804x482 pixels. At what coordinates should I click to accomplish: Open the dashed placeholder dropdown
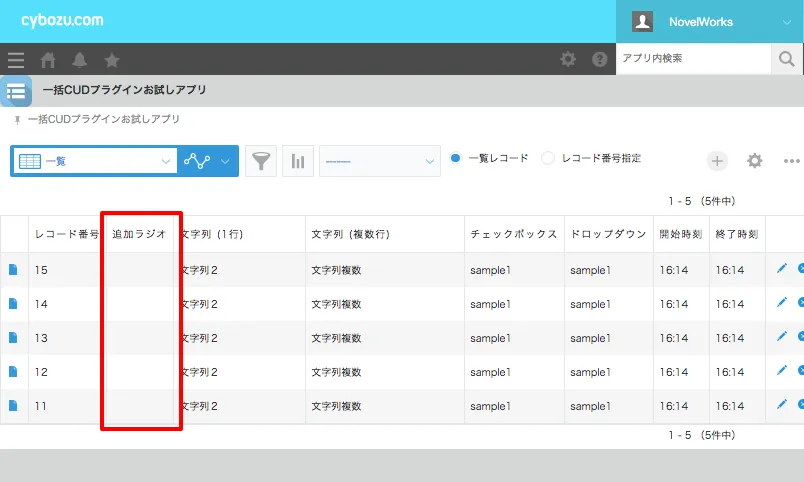pyautogui.click(x=380, y=161)
